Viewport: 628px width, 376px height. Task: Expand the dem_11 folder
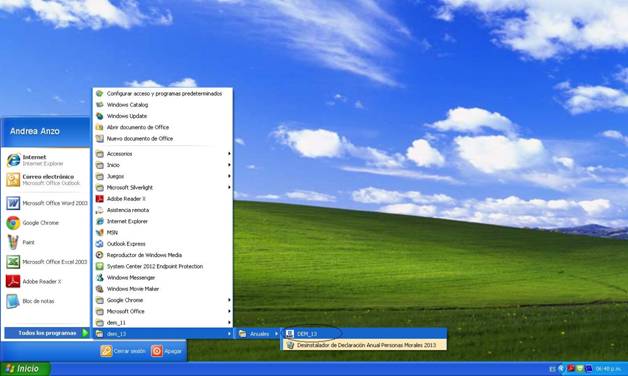163,322
